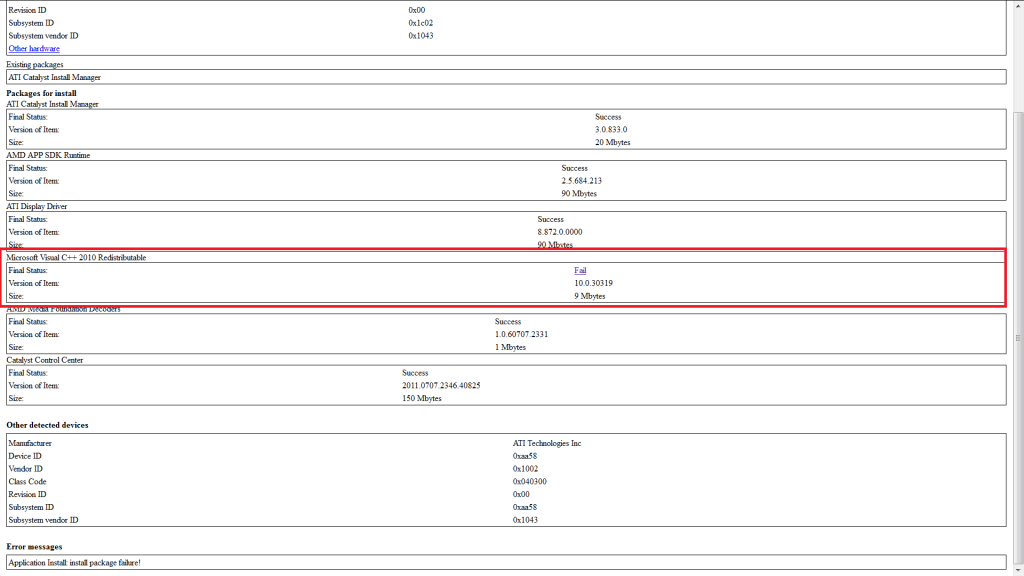Open the Other hardware link

click(34, 48)
